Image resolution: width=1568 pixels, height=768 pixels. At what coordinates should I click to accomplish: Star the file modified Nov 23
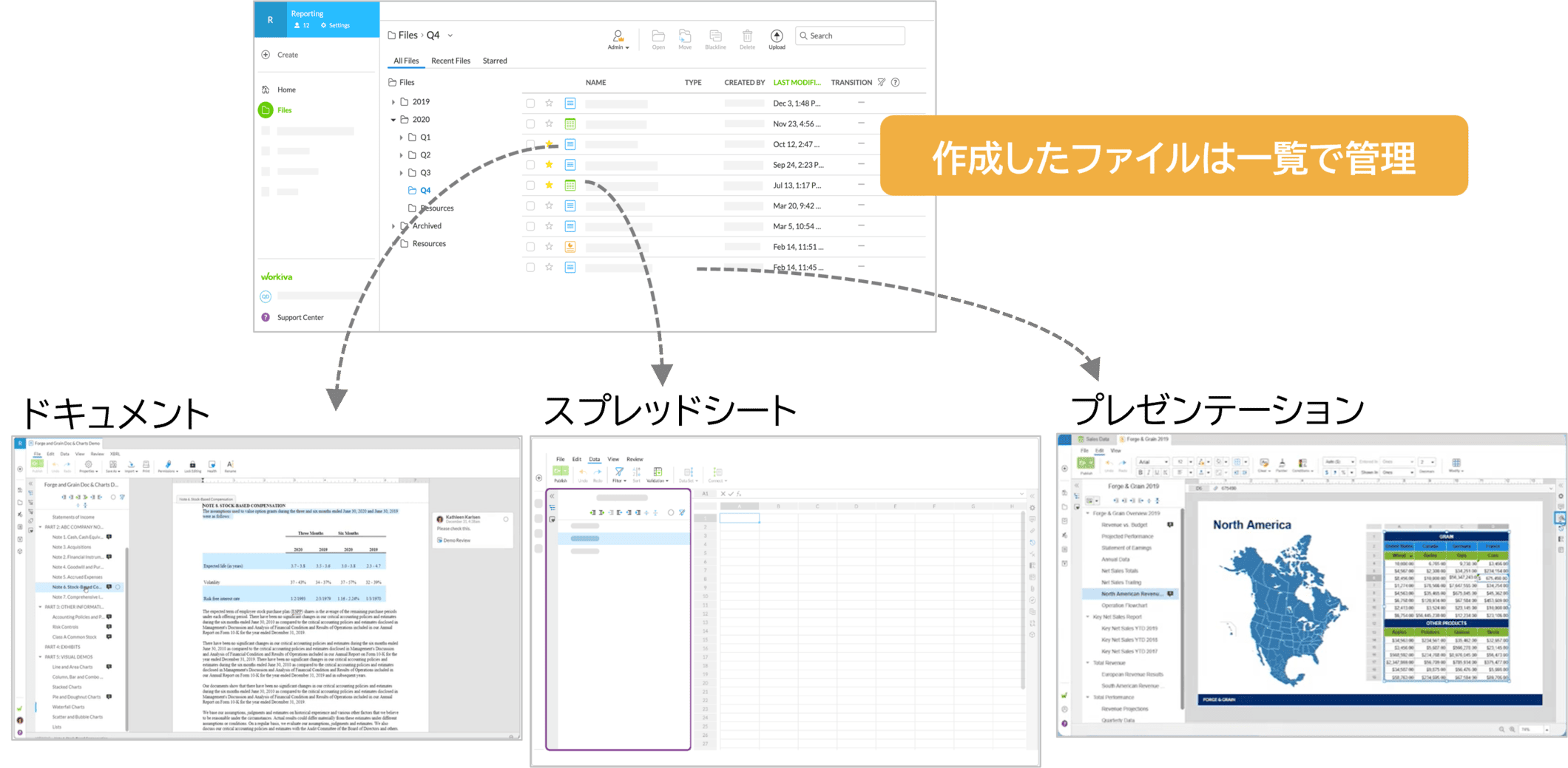tap(549, 124)
